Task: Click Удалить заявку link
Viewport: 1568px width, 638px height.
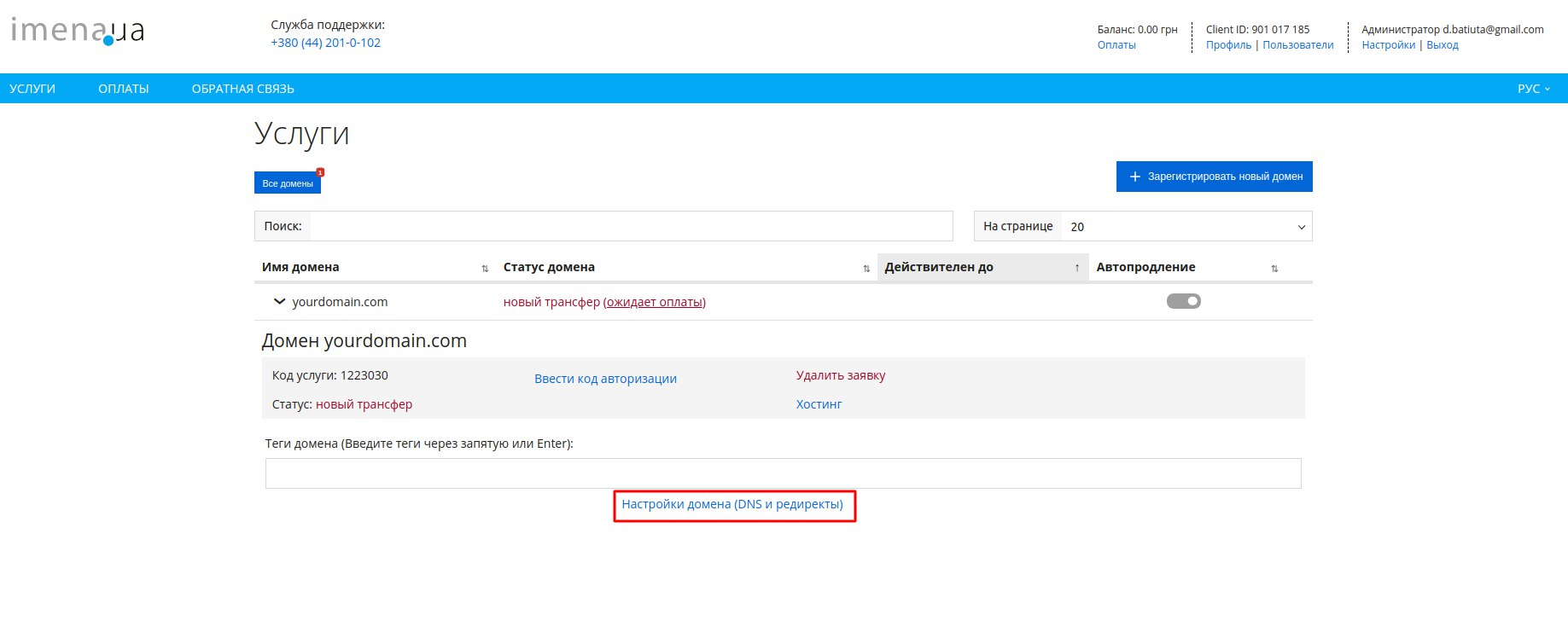Action: 841,375
